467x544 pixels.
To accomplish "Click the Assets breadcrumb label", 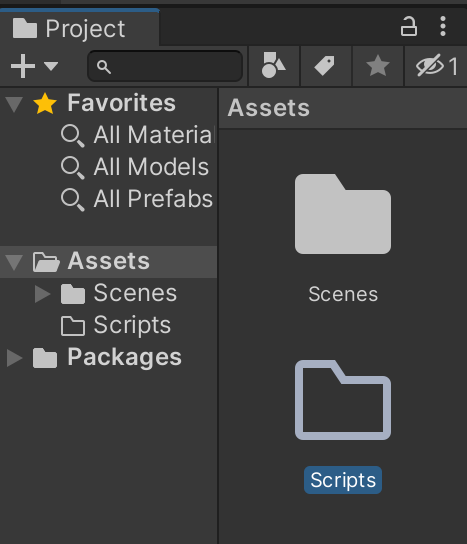I will [x=269, y=108].
